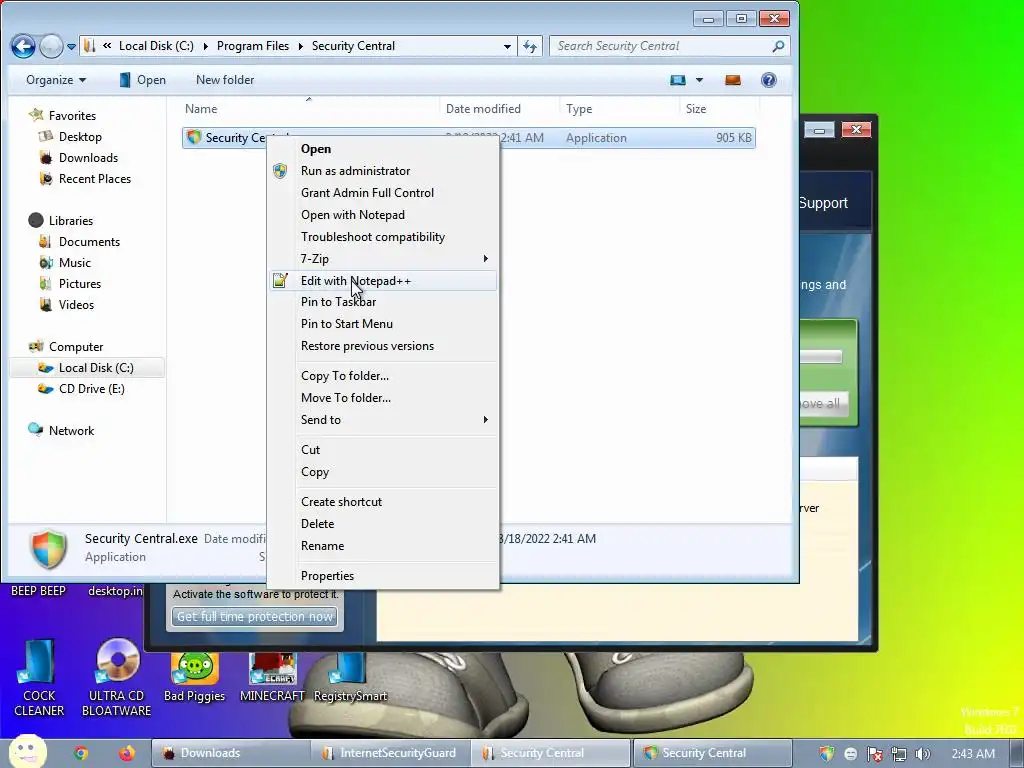Choose Pin to Start Menu
Viewport: 1024px width, 768px height.
tap(383, 324)
